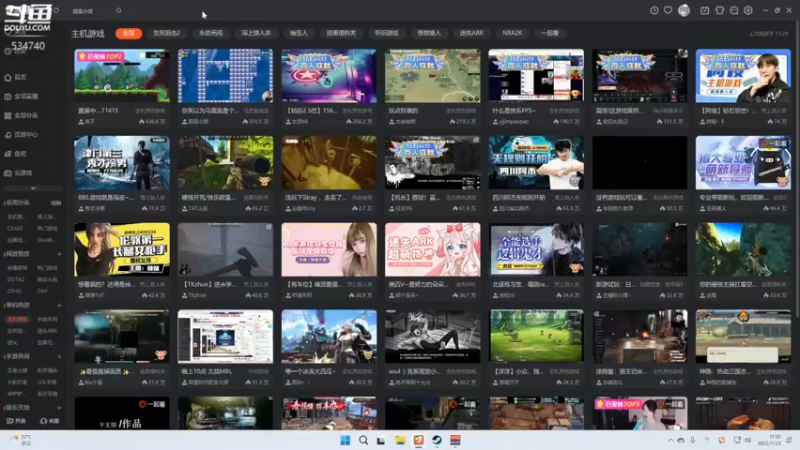800x450 pixels.
Task: Open the skin (shirt) icon
Action: [719, 10]
